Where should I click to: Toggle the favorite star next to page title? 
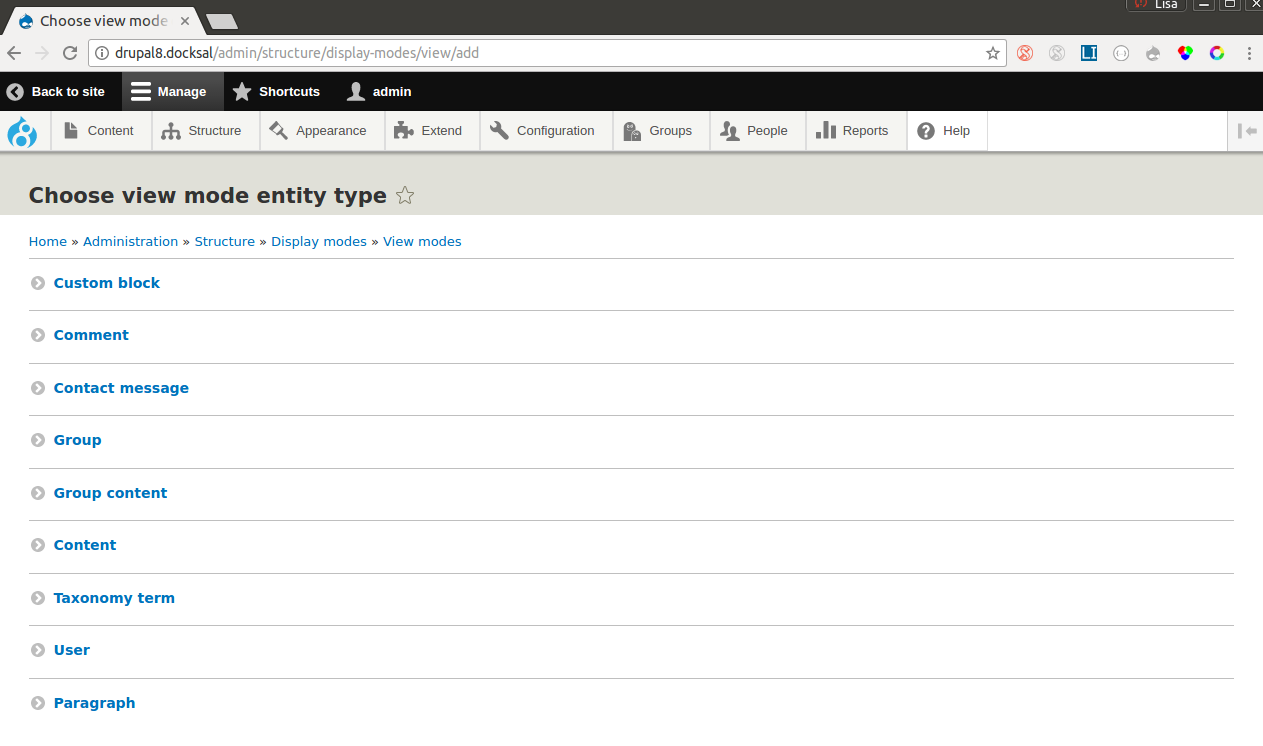405,196
